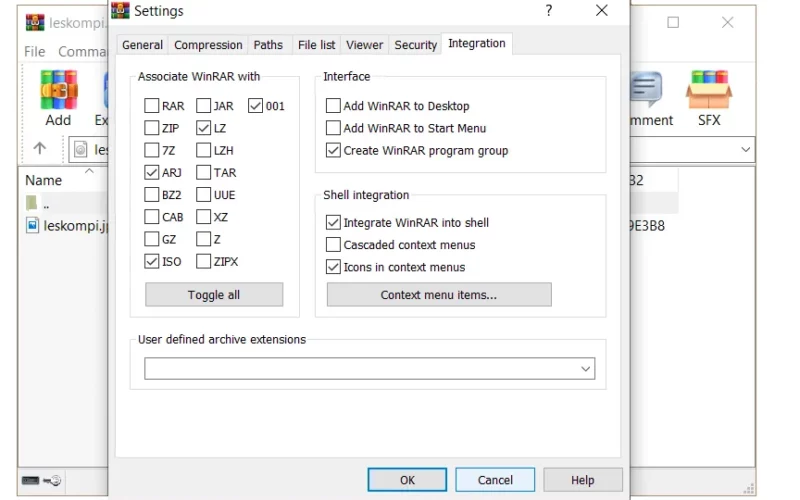800x500 pixels.
Task: Switch to the Viewer tab
Action: point(364,45)
